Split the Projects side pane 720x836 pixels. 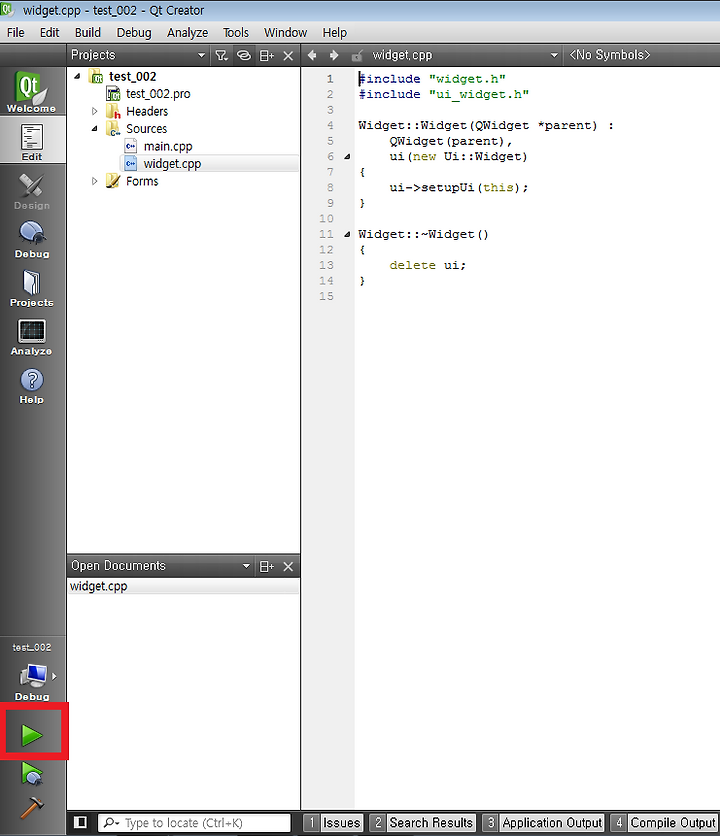[x=266, y=55]
